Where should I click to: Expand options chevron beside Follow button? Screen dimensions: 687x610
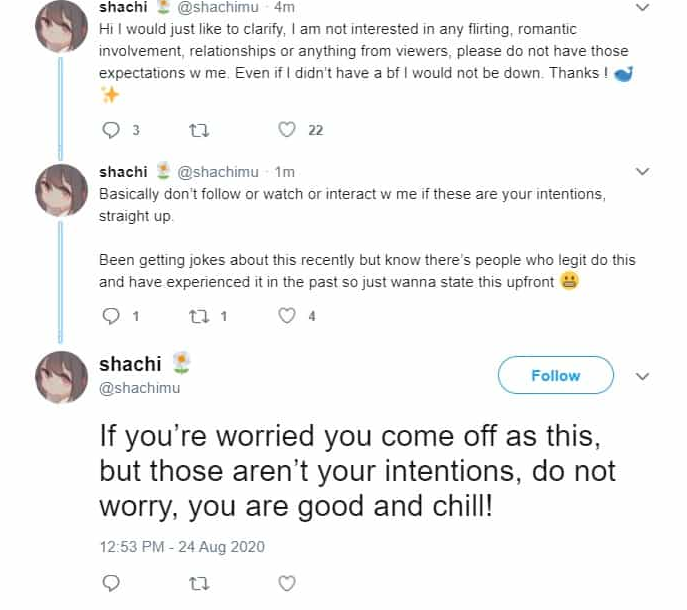click(643, 376)
